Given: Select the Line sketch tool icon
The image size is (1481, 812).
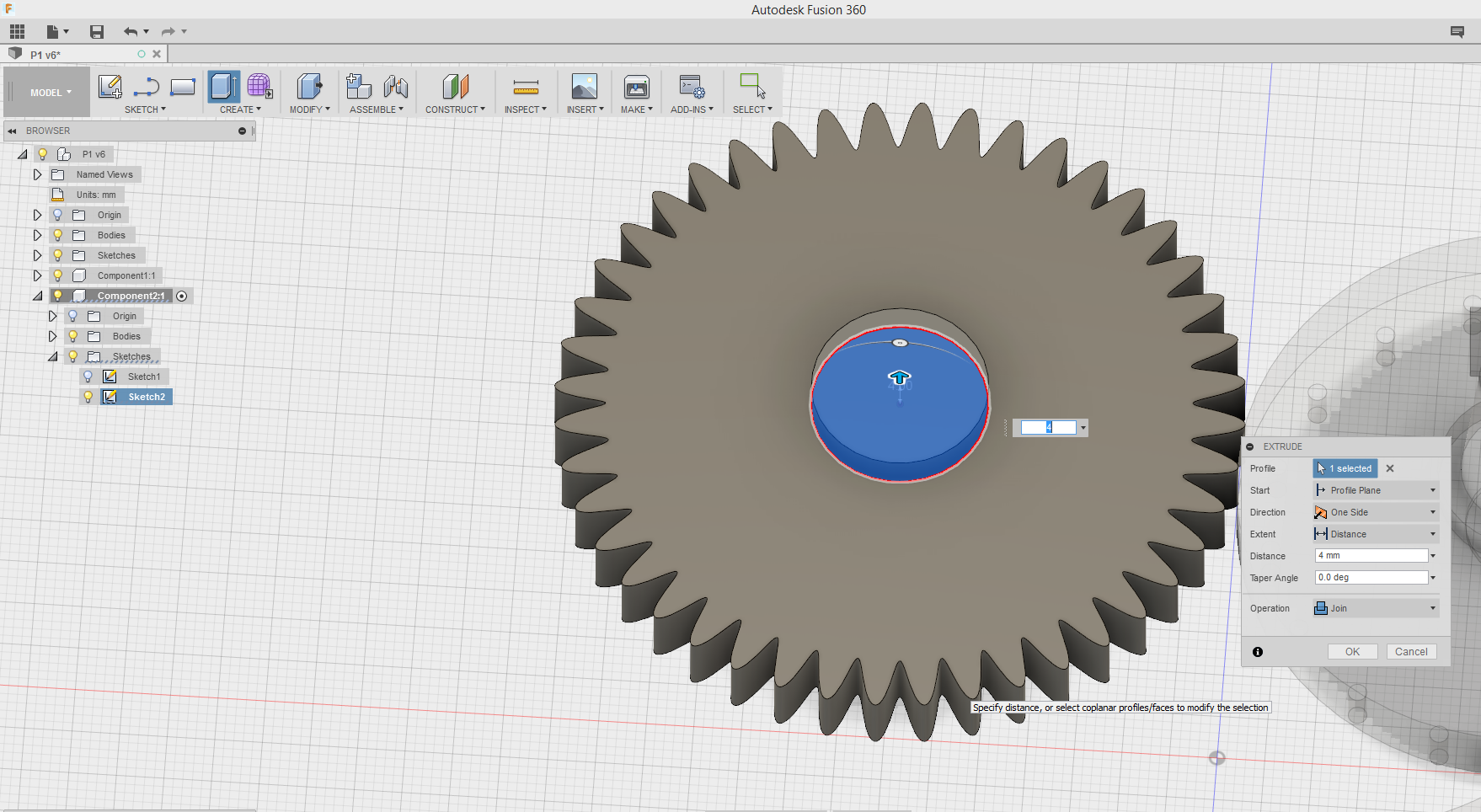Looking at the screenshot, I should (x=147, y=87).
